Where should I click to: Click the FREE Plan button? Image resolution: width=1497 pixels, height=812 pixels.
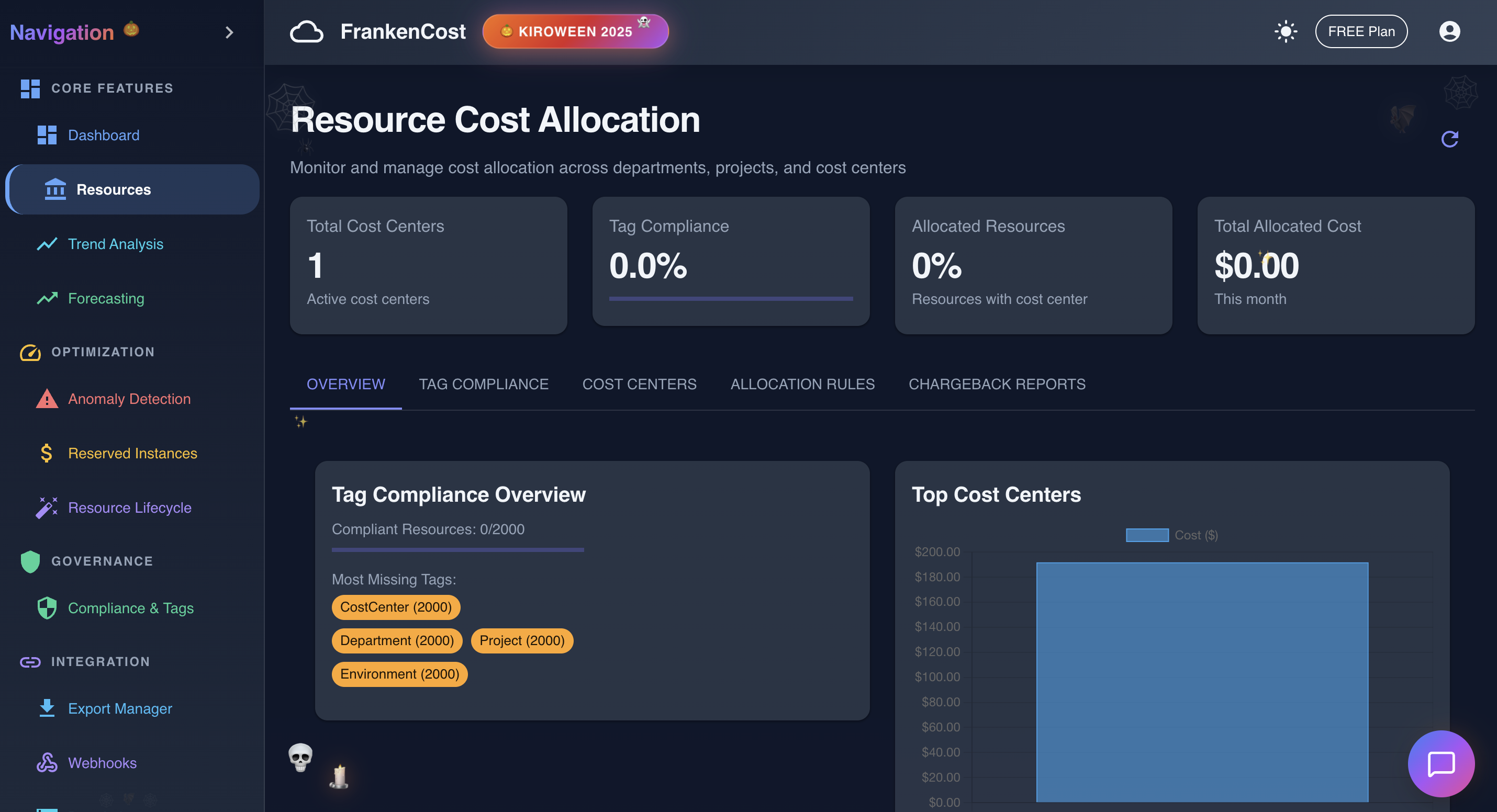pos(1360,31)
